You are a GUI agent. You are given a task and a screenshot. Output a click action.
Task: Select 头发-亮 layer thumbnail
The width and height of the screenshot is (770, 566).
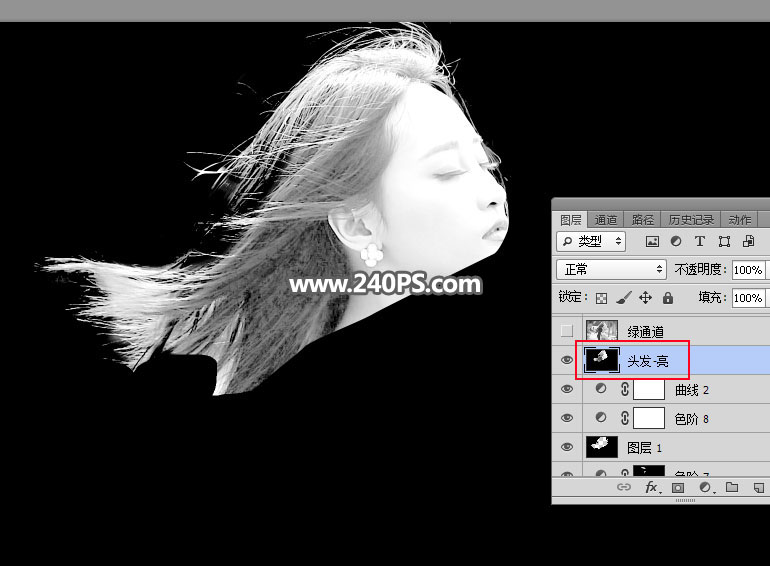tap(602, 360)
